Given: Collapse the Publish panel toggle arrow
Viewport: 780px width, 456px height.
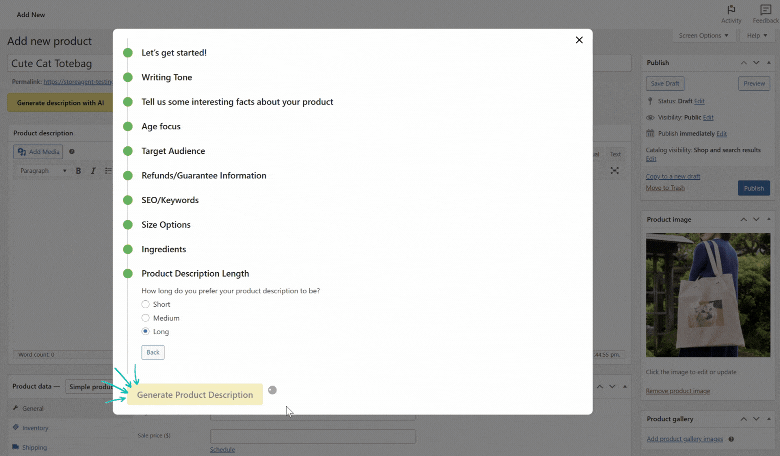Looking at the screenshot, I should coord(769,63).
